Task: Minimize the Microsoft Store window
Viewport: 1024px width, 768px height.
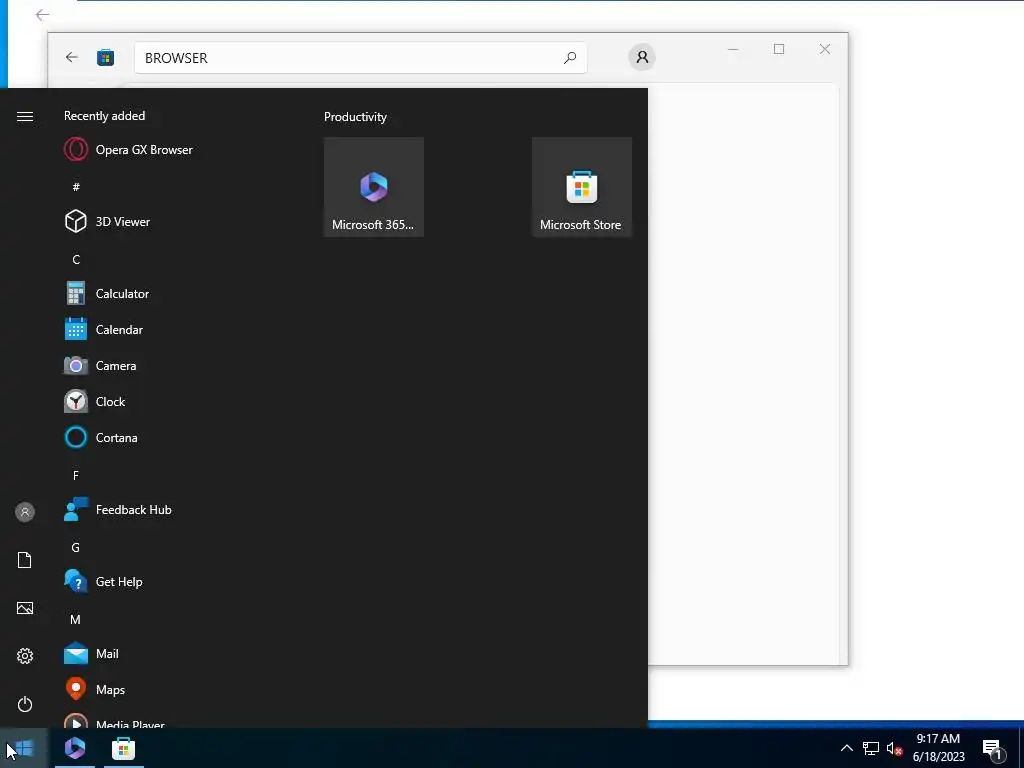Action: (x=733, y=49)
